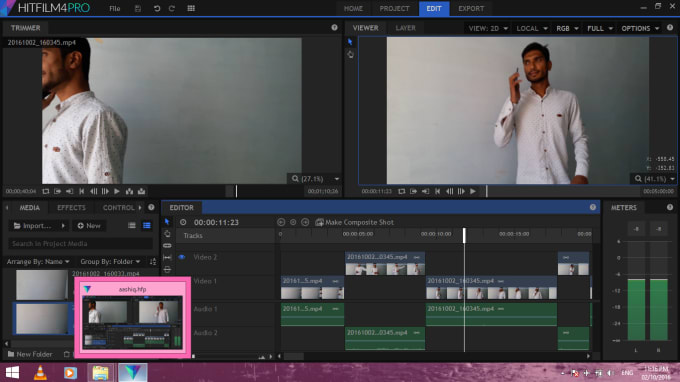
Task: Set In point in the Viewer
Action: click(413, 191)
